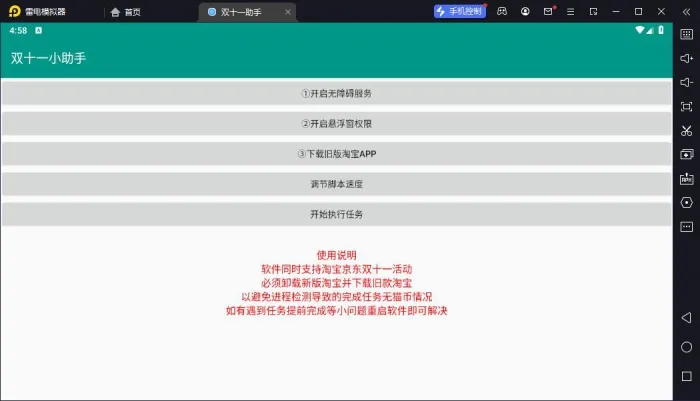Open the user account icon
The height and width of the screenshot is (401, 700).
pos(525,11)
